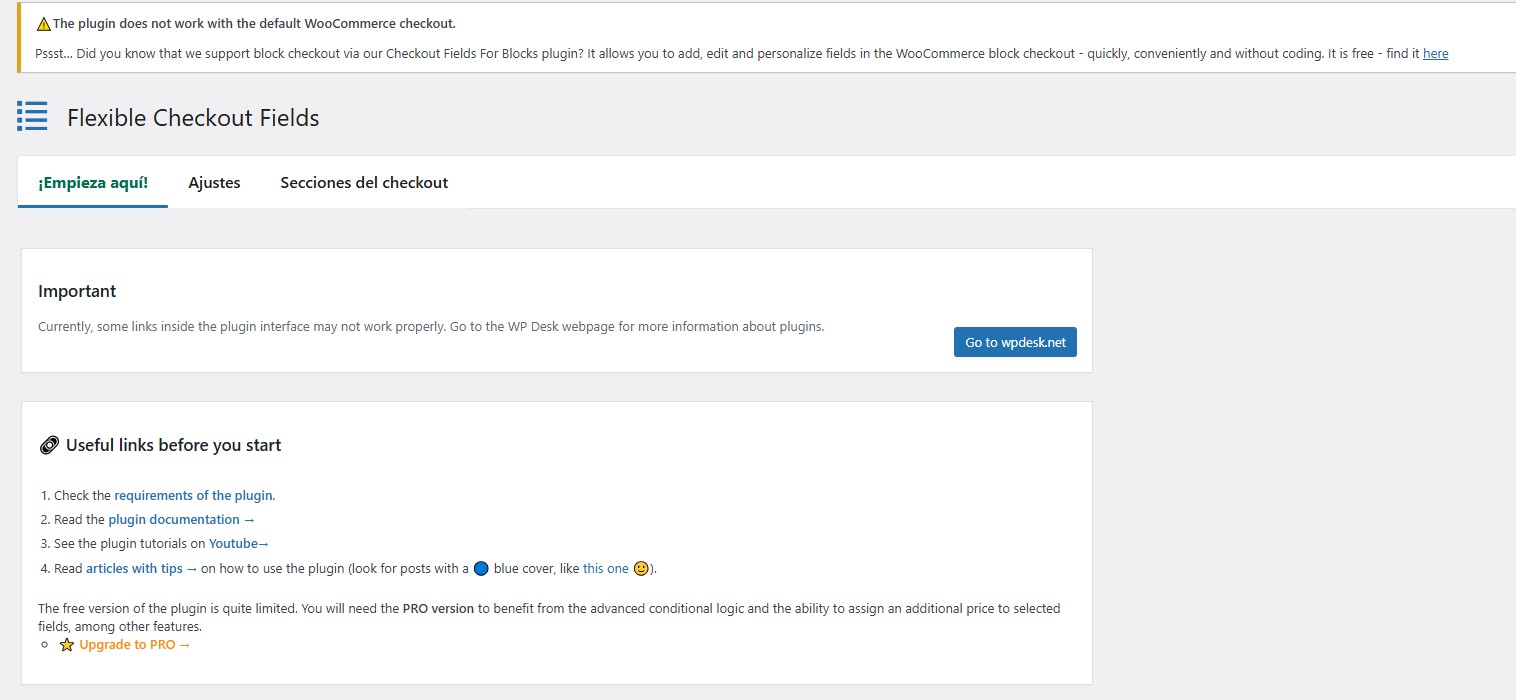1516x700 pixels.
Task: Click the bold 'PRO version' text
Action: click(x=438, y=608)
